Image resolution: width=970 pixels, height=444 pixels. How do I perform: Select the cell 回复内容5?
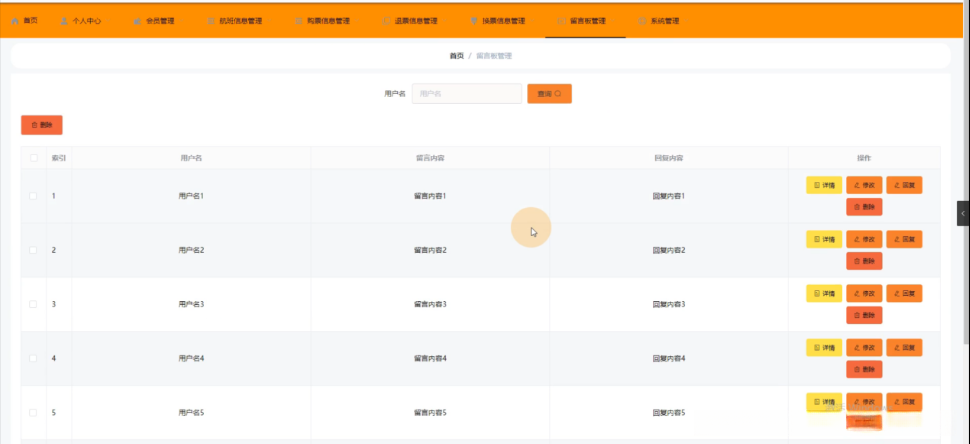coord(669,412)
